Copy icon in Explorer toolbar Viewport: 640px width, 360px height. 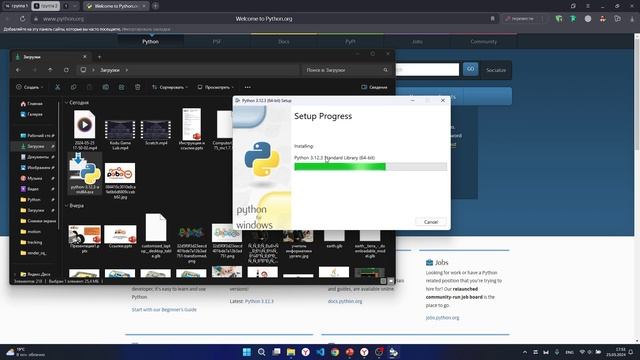[73, 87]
